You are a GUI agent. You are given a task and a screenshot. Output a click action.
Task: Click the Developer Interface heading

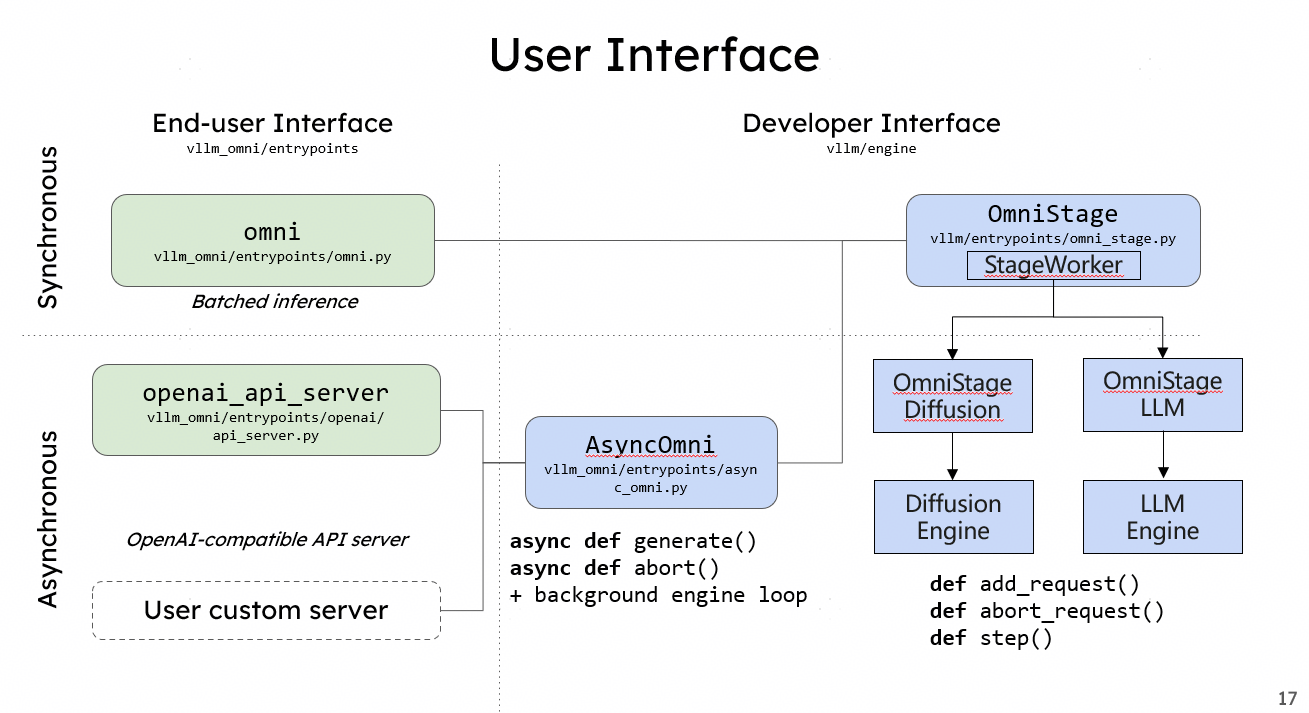871,123
